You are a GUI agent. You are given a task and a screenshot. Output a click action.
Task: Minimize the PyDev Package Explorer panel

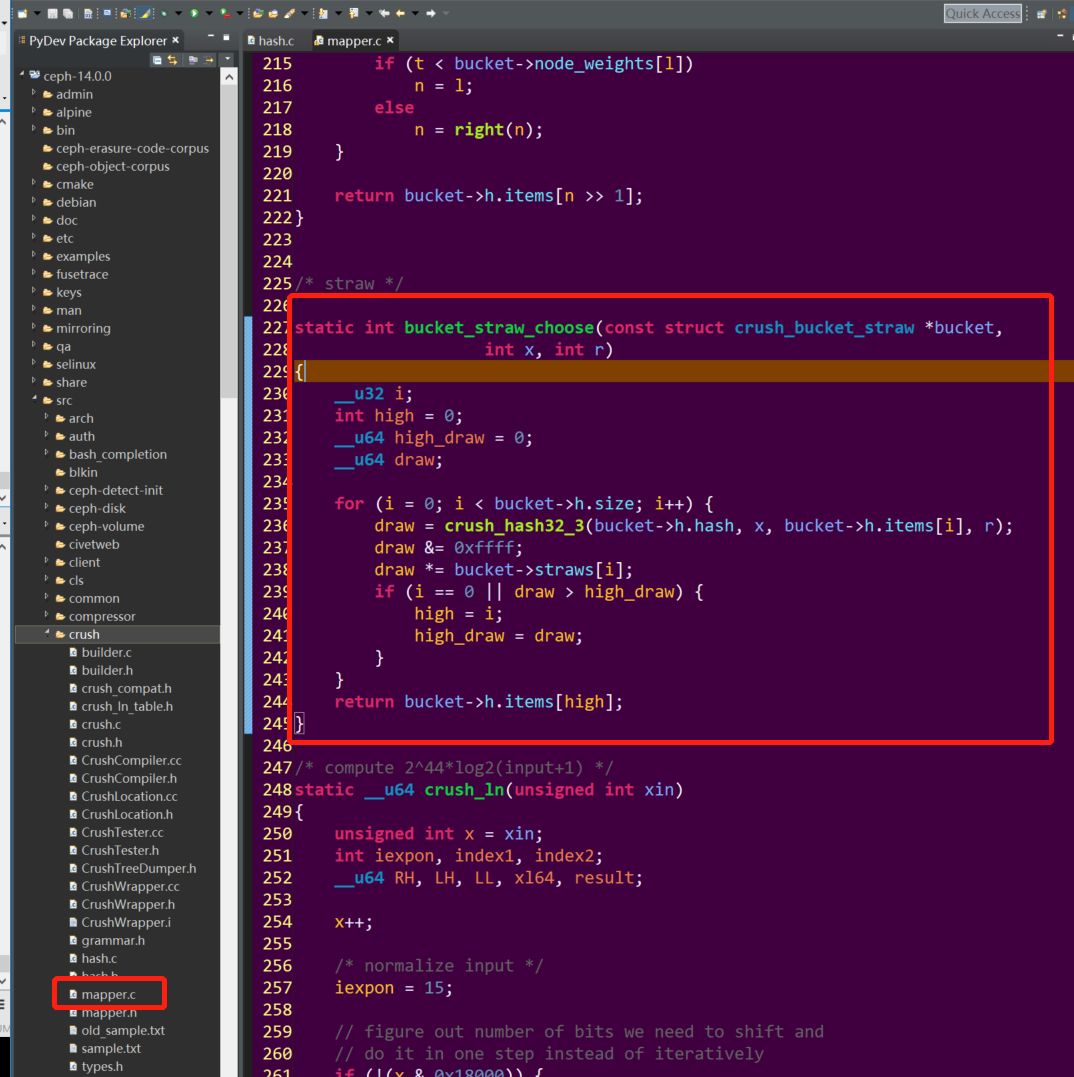point(211,36)
